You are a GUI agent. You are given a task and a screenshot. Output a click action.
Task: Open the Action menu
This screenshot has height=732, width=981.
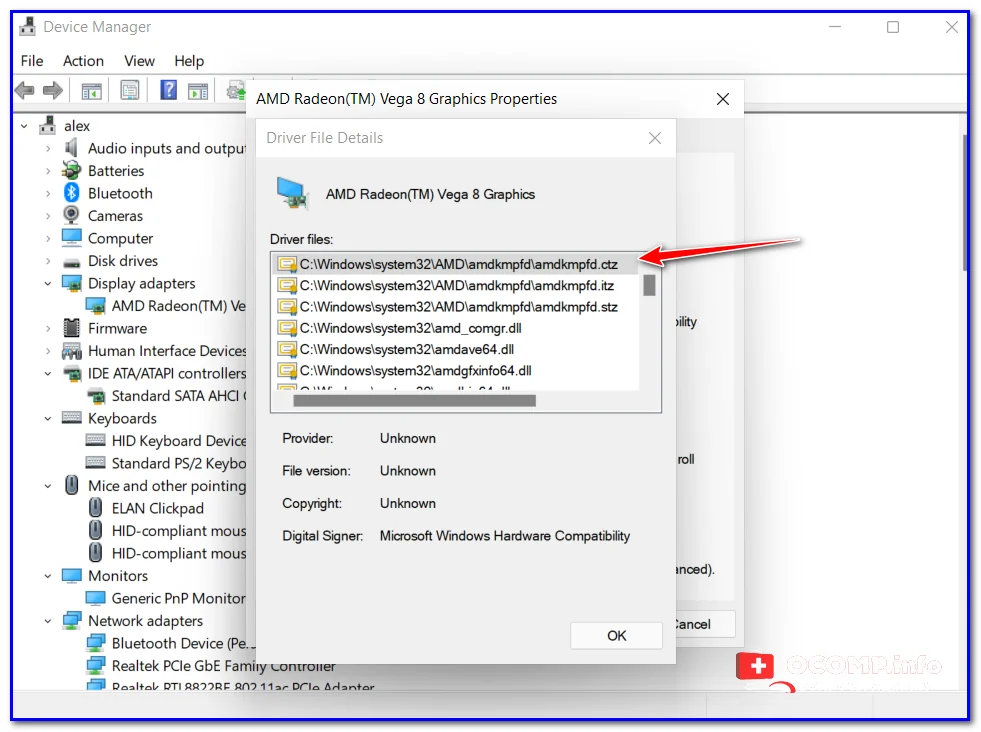click(x=83, y=61)
